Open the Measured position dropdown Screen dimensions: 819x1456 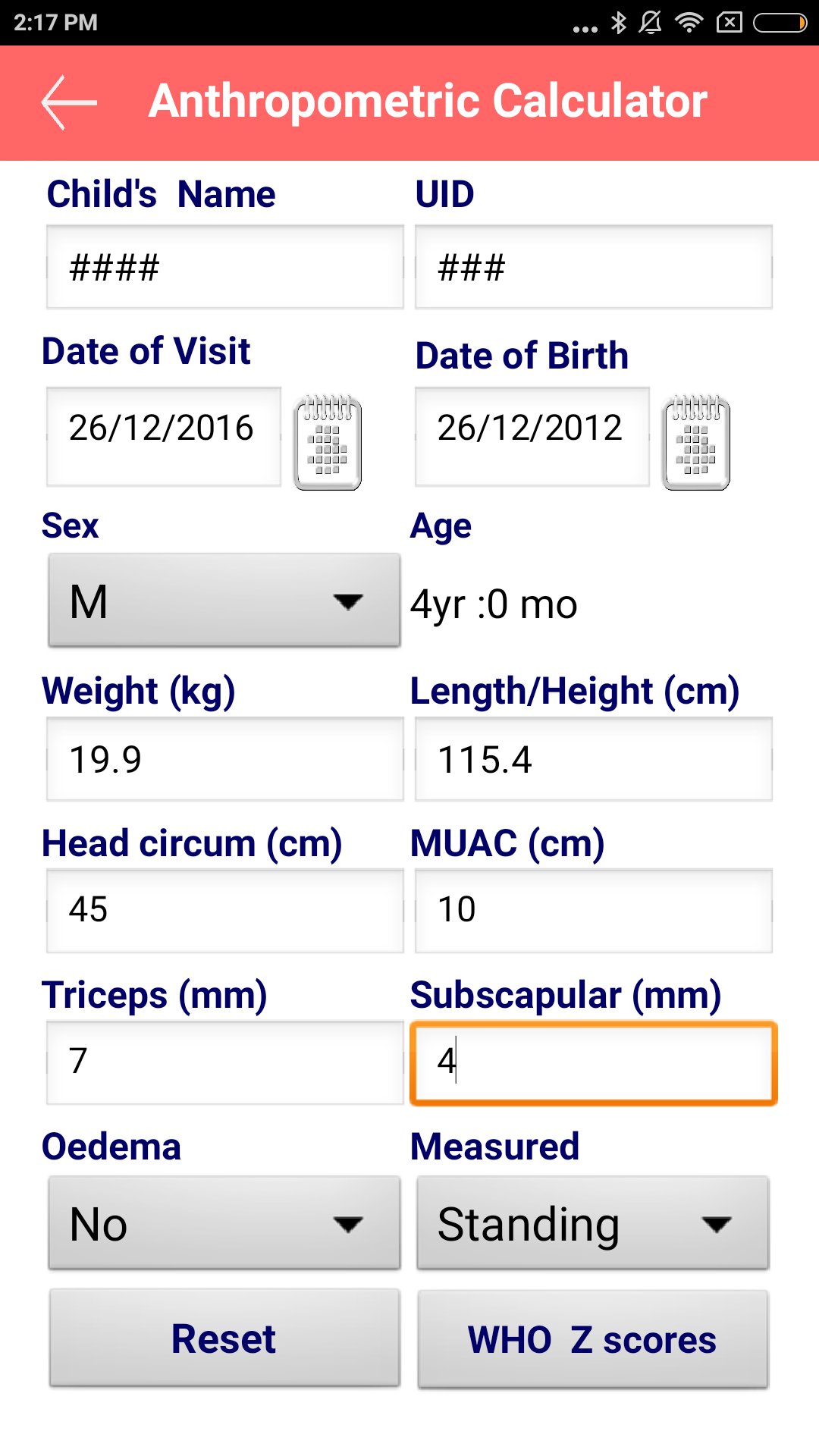pyautogui.click(x=593, y=1222)
